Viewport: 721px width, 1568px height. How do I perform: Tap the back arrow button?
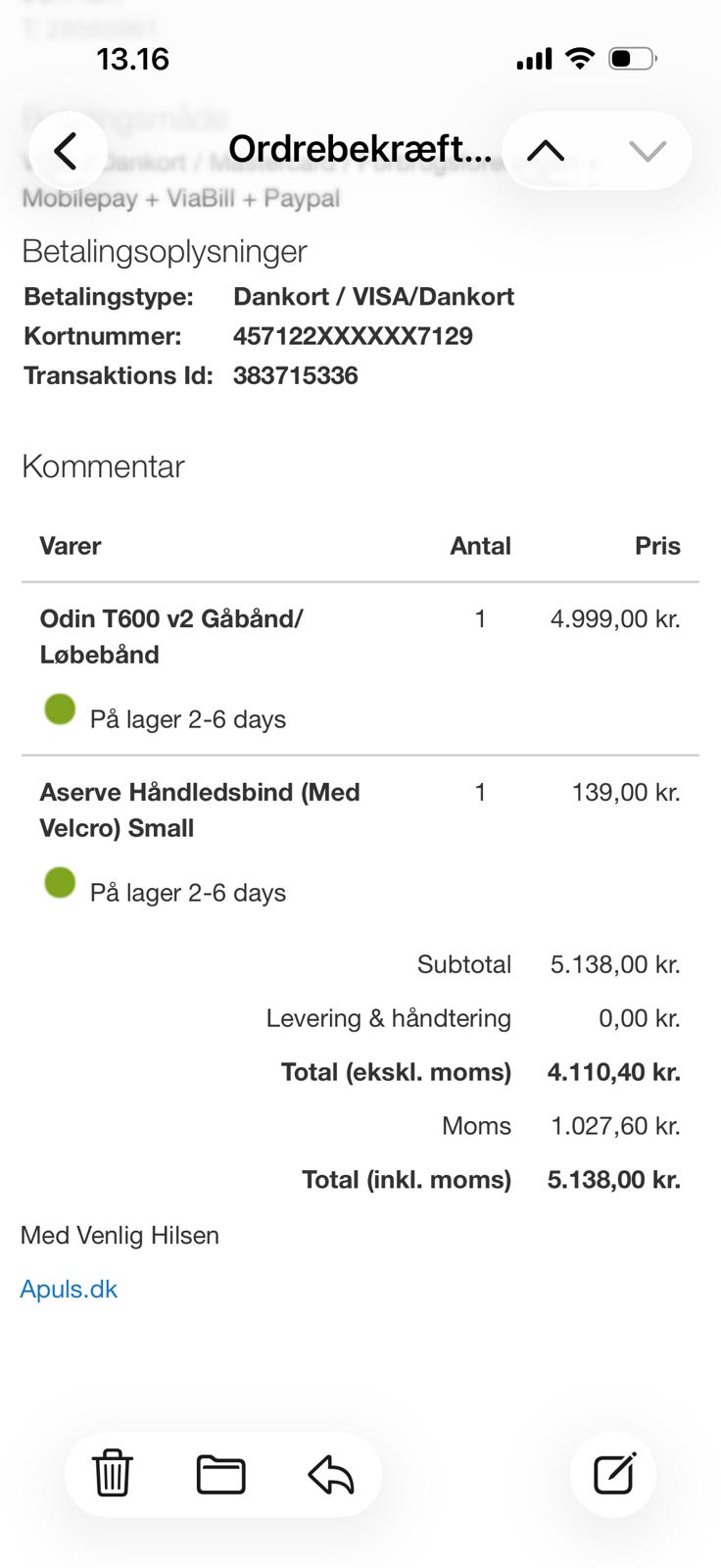[67, 151]
